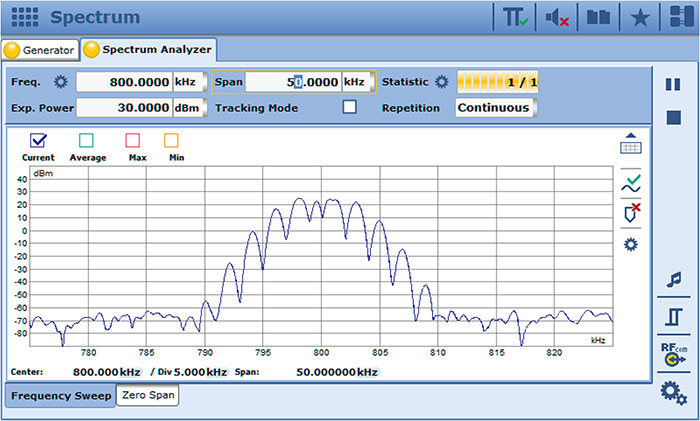Viewport: 700px width, 421px height.
Task: Open the Repetition Continuous dropdown
Action: [x=497, y=107]
